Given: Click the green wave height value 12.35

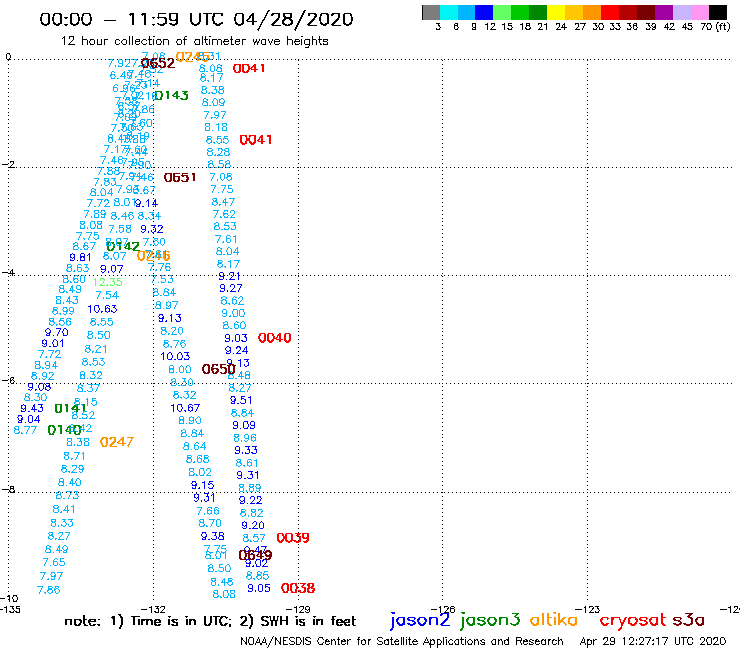Looking at the screenshot, I should (x=108, y=282).
